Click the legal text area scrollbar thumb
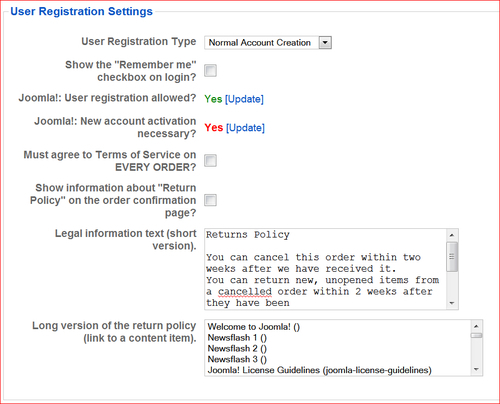 [452, 257]
